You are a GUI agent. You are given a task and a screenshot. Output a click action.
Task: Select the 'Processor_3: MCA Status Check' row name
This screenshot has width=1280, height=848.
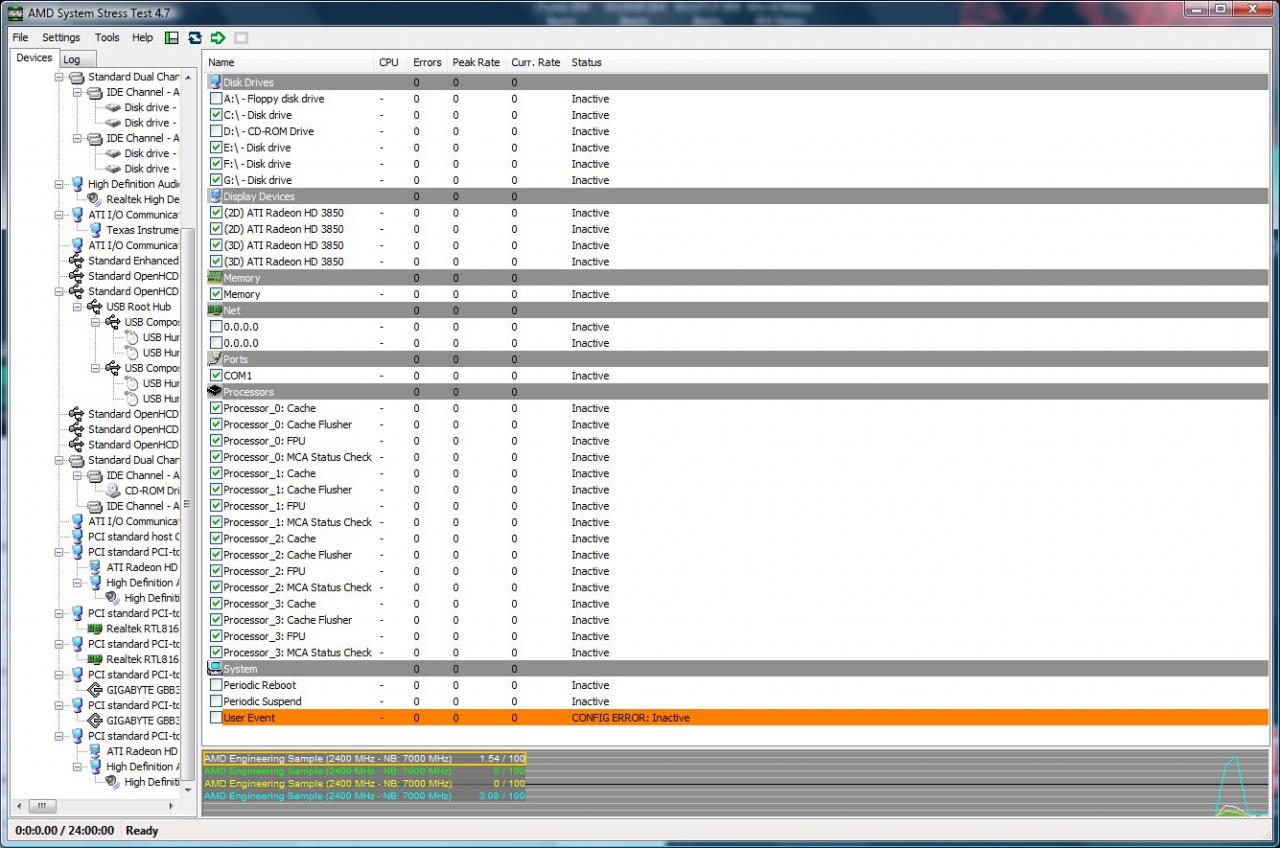click(297, 653)
